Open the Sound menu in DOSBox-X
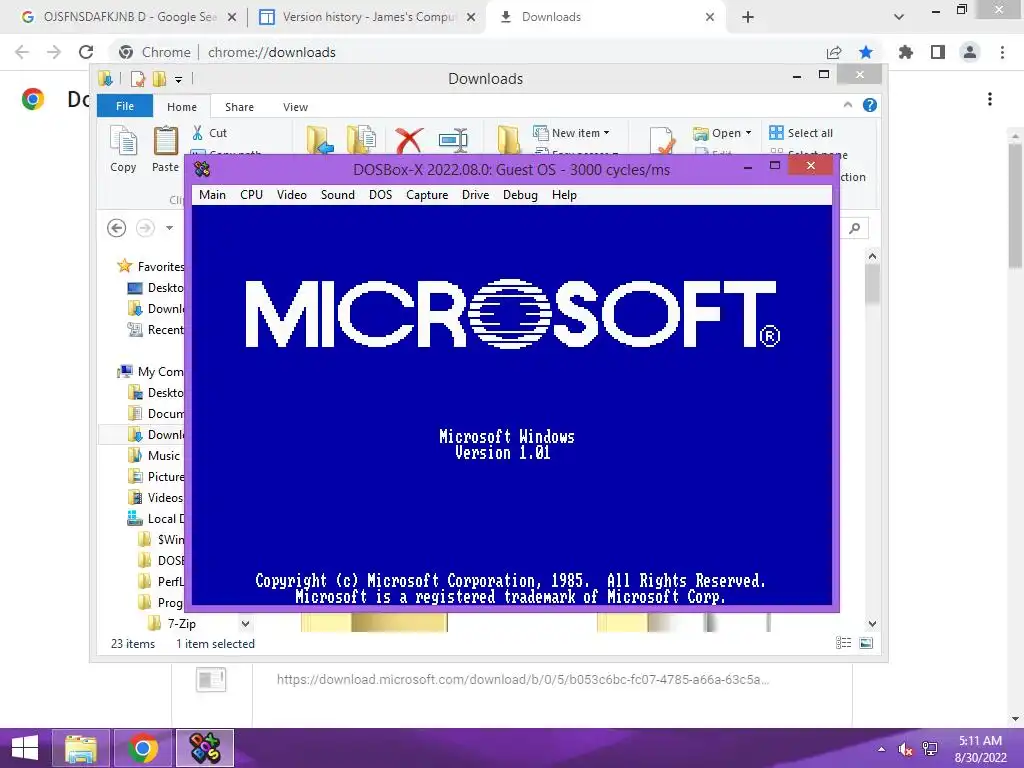1024x768 pixels. coord(338,195)
